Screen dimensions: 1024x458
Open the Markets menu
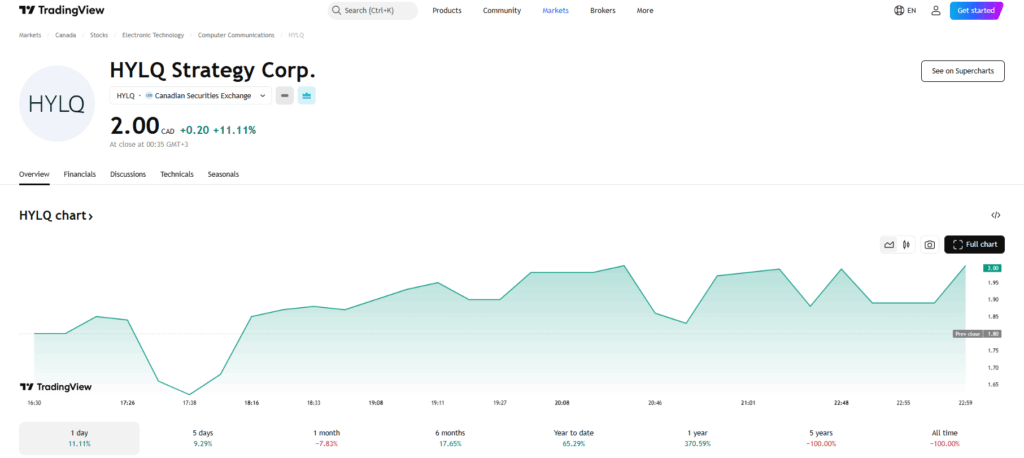[555, 10]
